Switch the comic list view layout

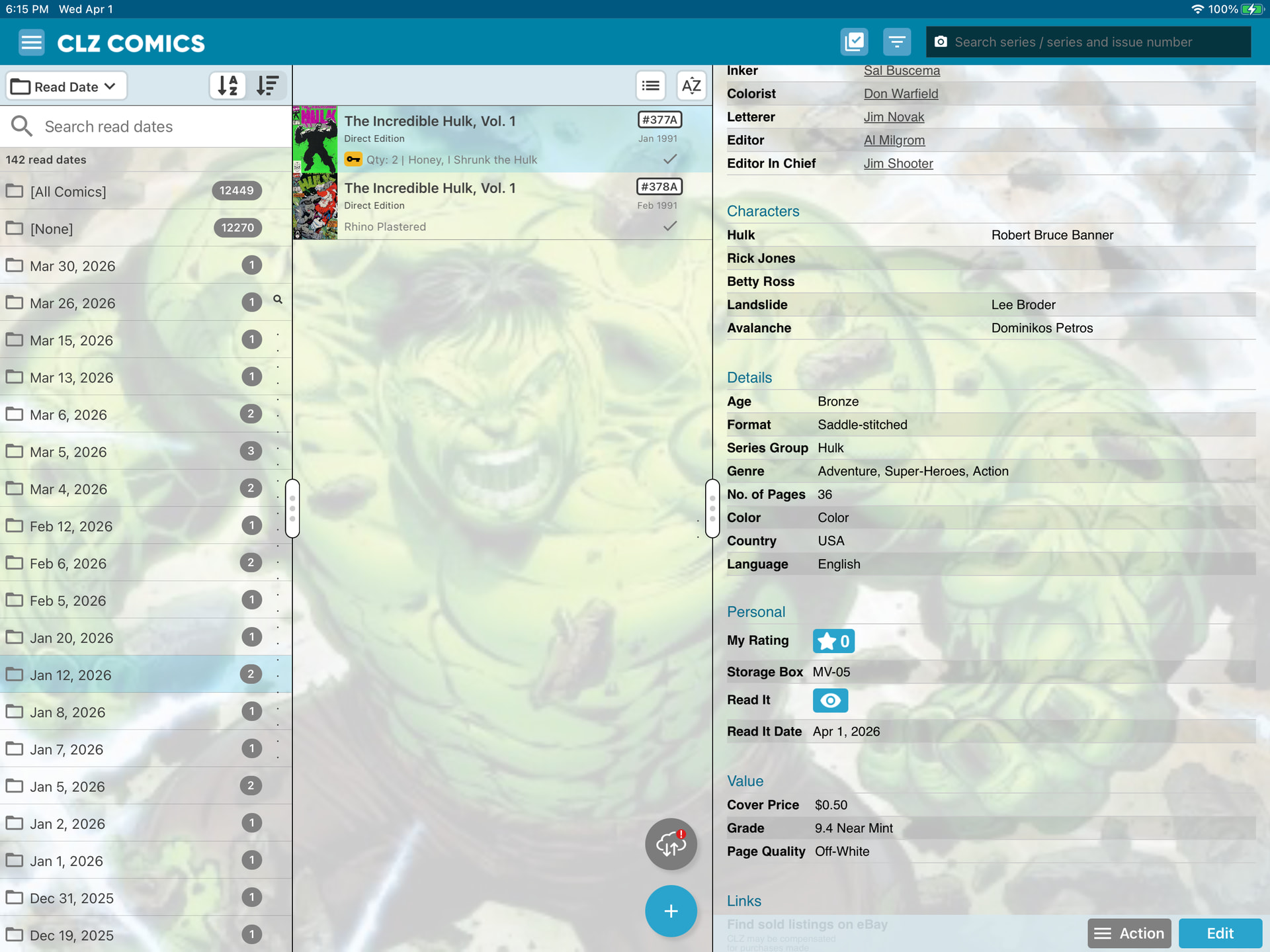click(x=650, y=85)
